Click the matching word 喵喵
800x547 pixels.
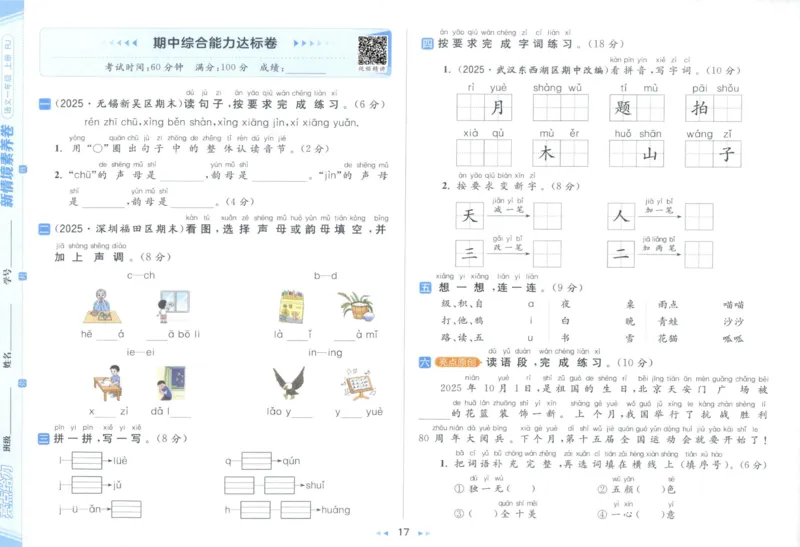click(733, 305)
